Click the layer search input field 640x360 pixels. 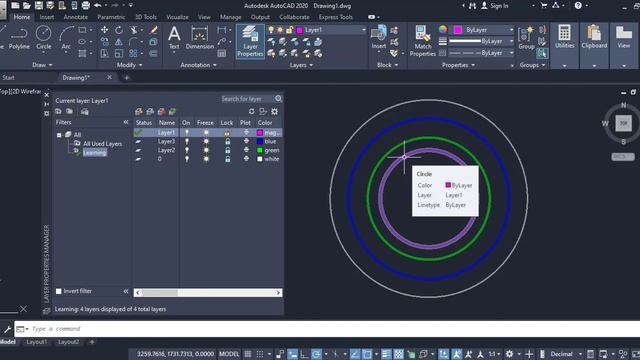[247, 99]
